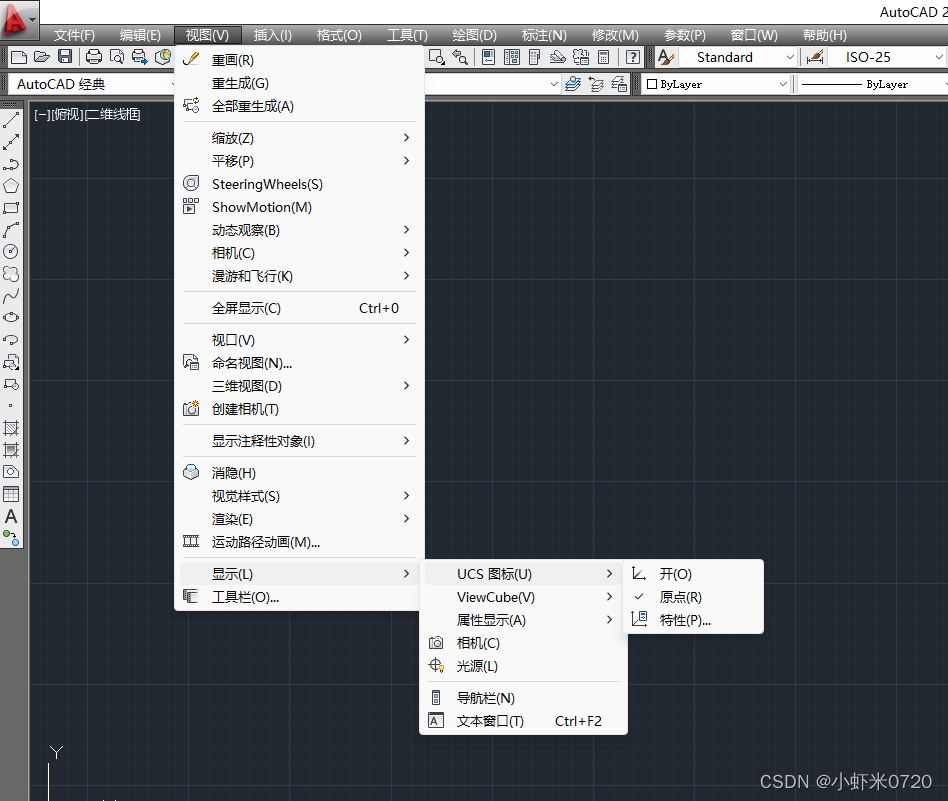
Task: Click the 俯视 view control label
Action: [67, 114]
